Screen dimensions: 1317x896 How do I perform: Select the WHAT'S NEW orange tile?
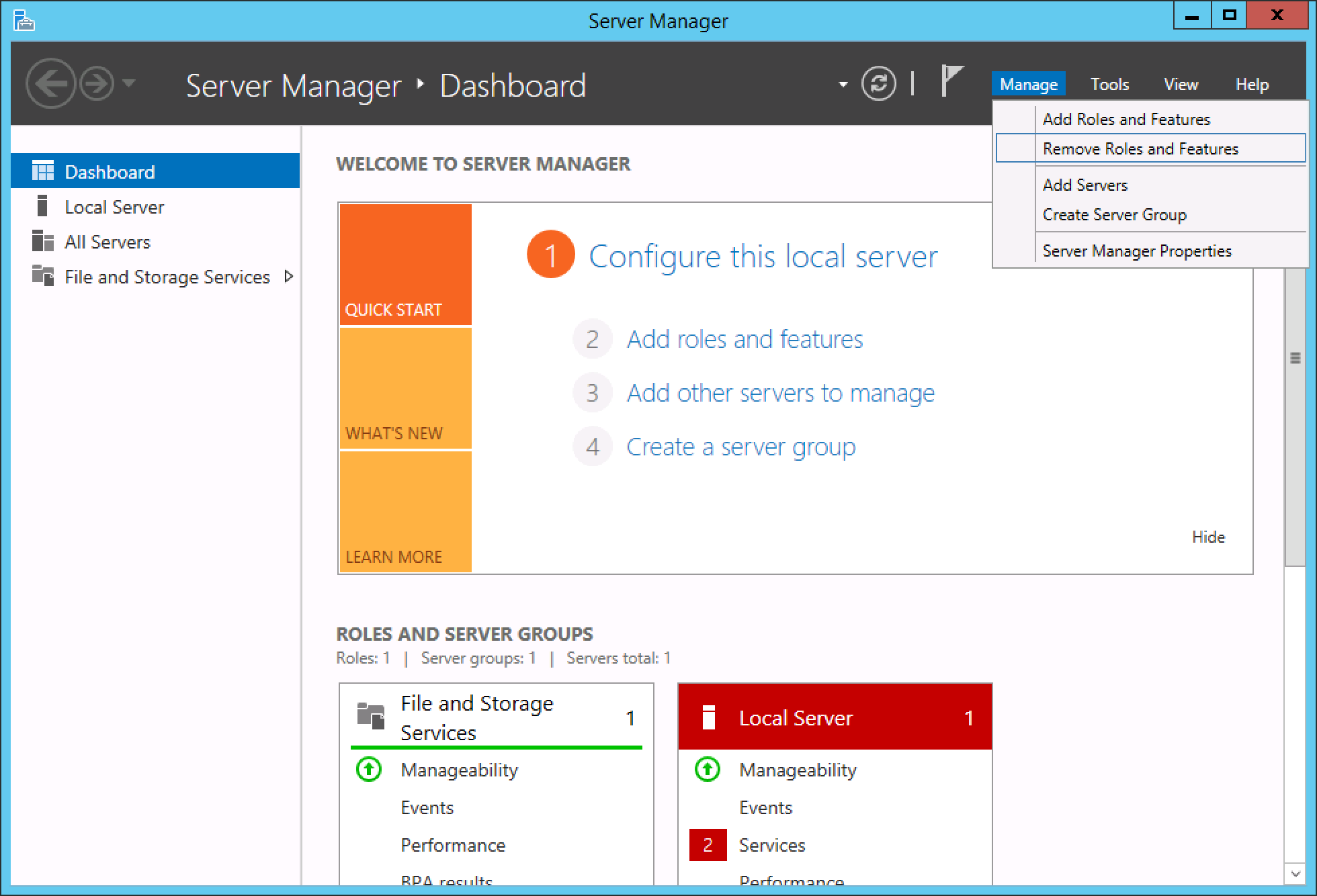pos(405,388)
